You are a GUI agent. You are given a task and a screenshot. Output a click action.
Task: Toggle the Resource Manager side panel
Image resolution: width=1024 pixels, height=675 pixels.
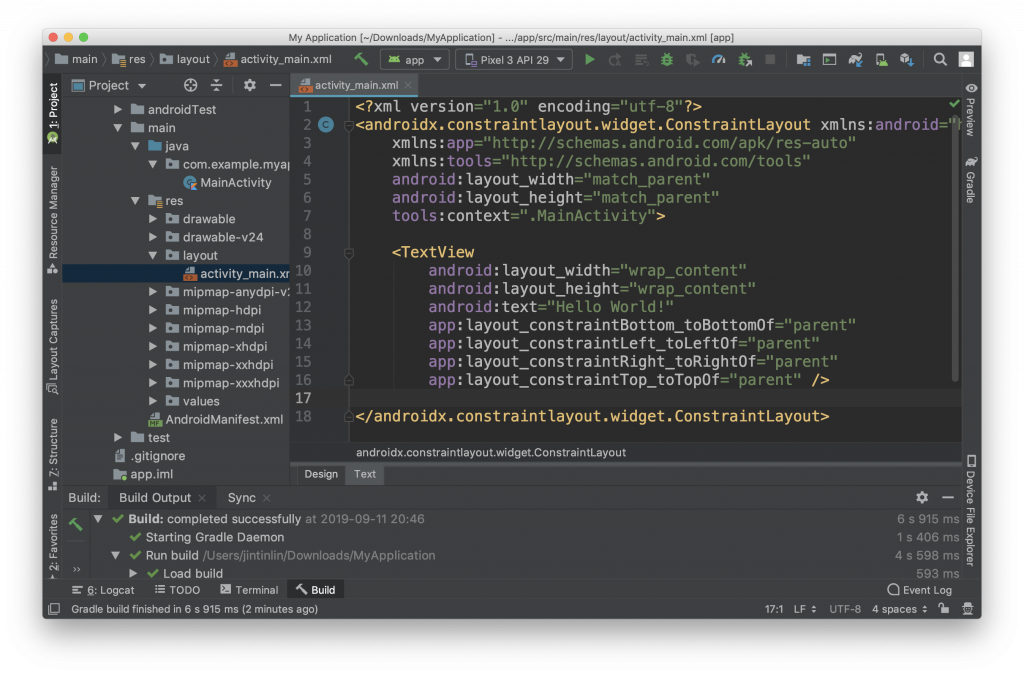coord(53,219)
